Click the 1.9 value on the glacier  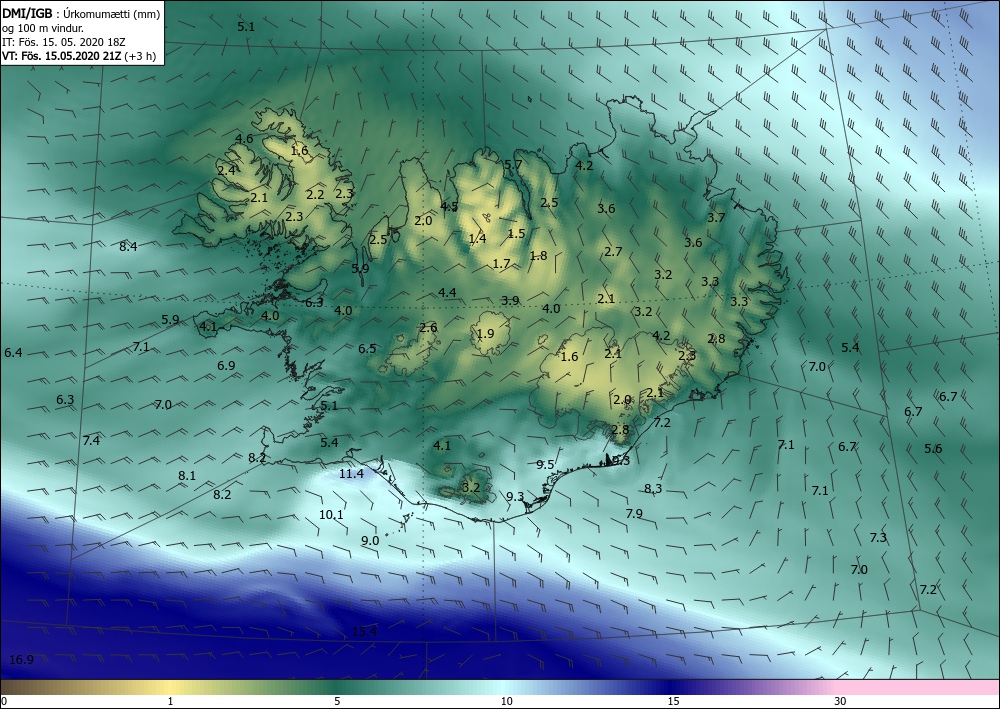point(485,333)
